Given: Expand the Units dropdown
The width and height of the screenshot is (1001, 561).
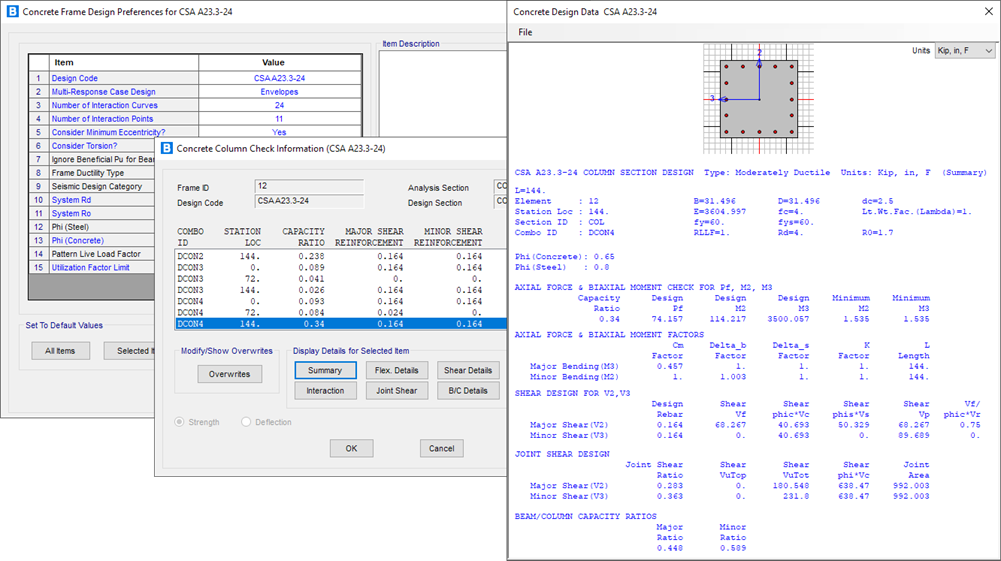Looking at the screenshot, I should (x=964, y=51).
